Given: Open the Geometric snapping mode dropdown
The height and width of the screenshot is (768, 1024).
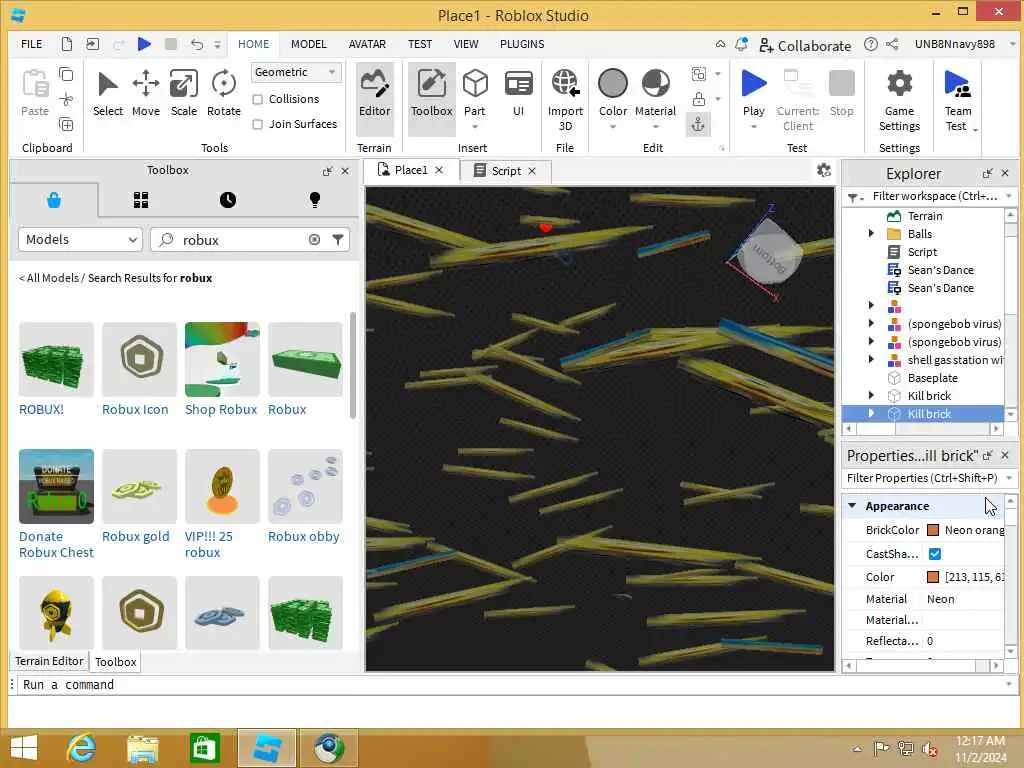Looking at the screenshot, I should pyautogui.click(x=296, y=72).
